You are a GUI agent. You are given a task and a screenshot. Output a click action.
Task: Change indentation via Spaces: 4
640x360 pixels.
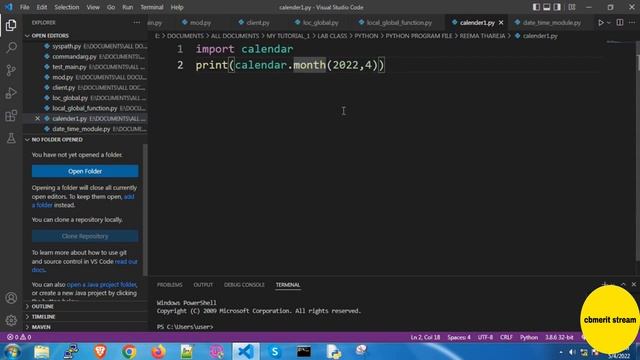pyautogui.click(x=459, y=337)
